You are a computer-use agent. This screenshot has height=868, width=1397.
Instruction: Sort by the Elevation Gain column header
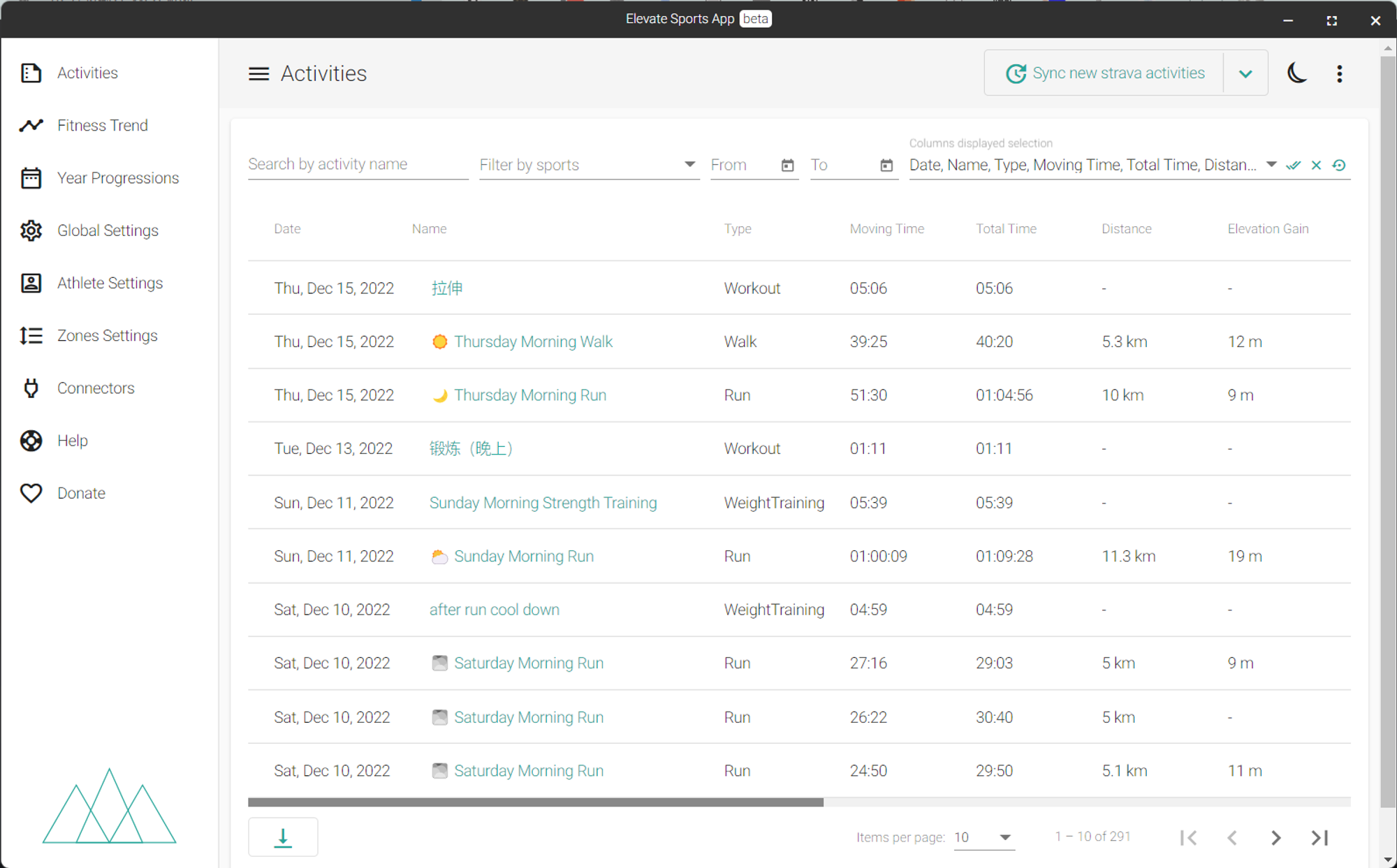coord(1268,229)
